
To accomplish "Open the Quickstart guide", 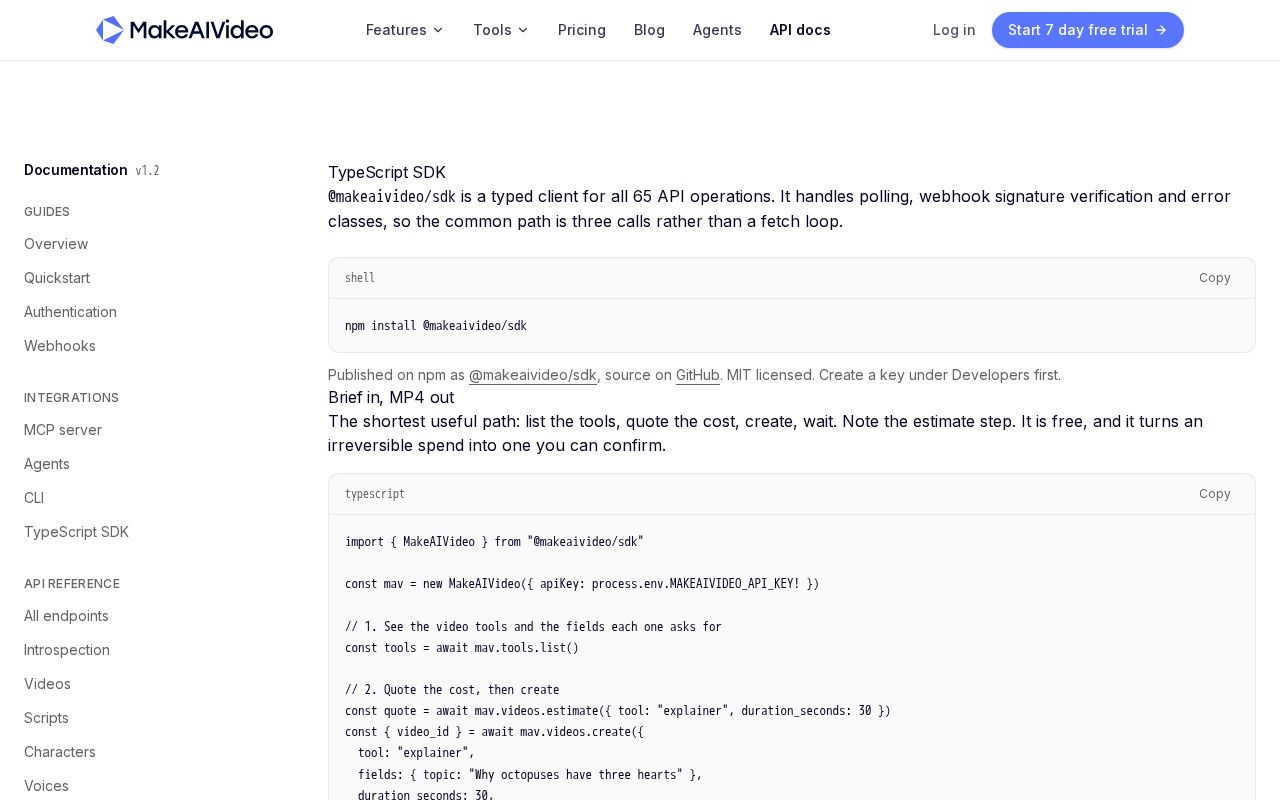I will (x=57, y=278).
